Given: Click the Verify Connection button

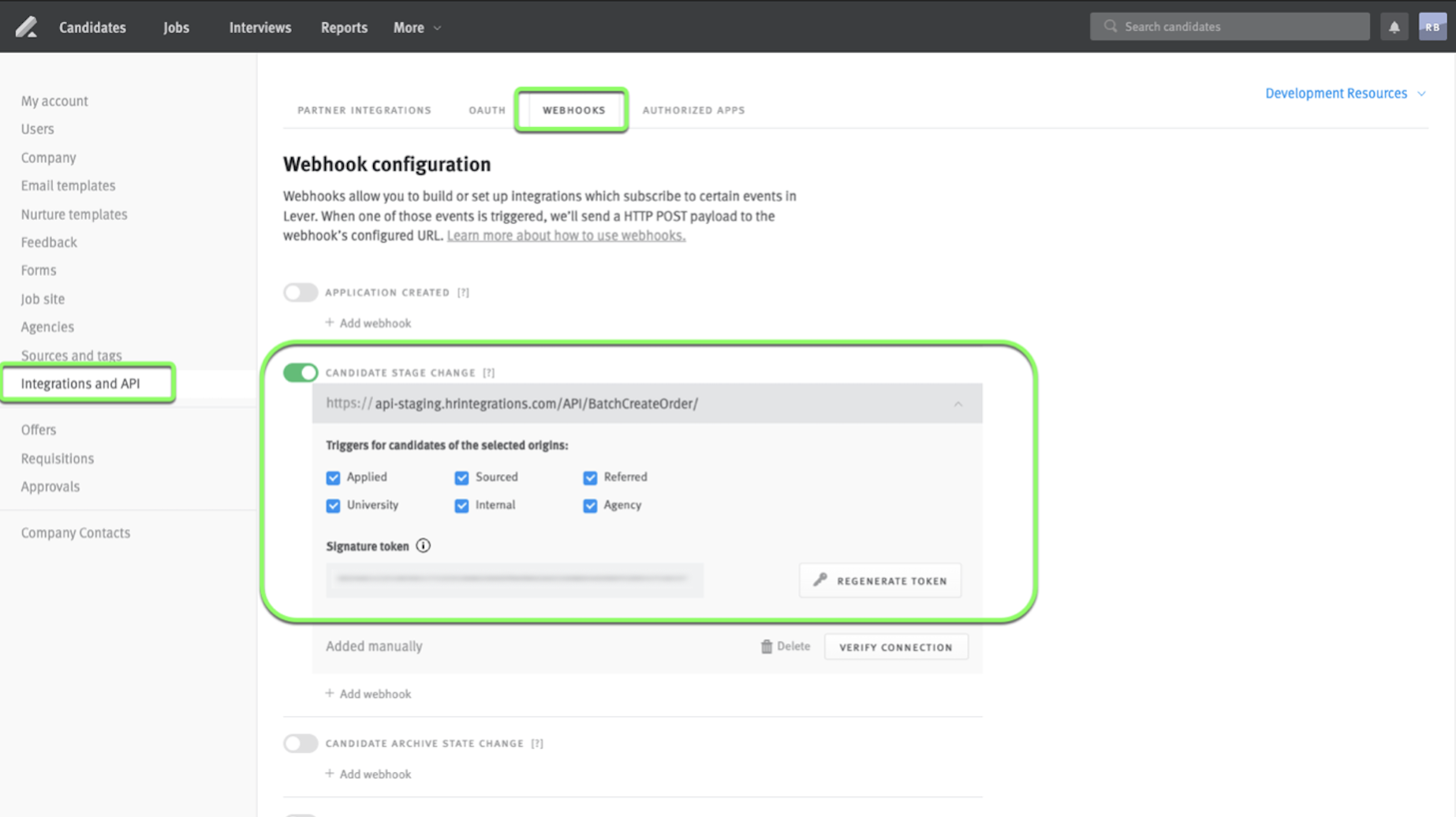Looking at the screenshot, I should (895, 647).
